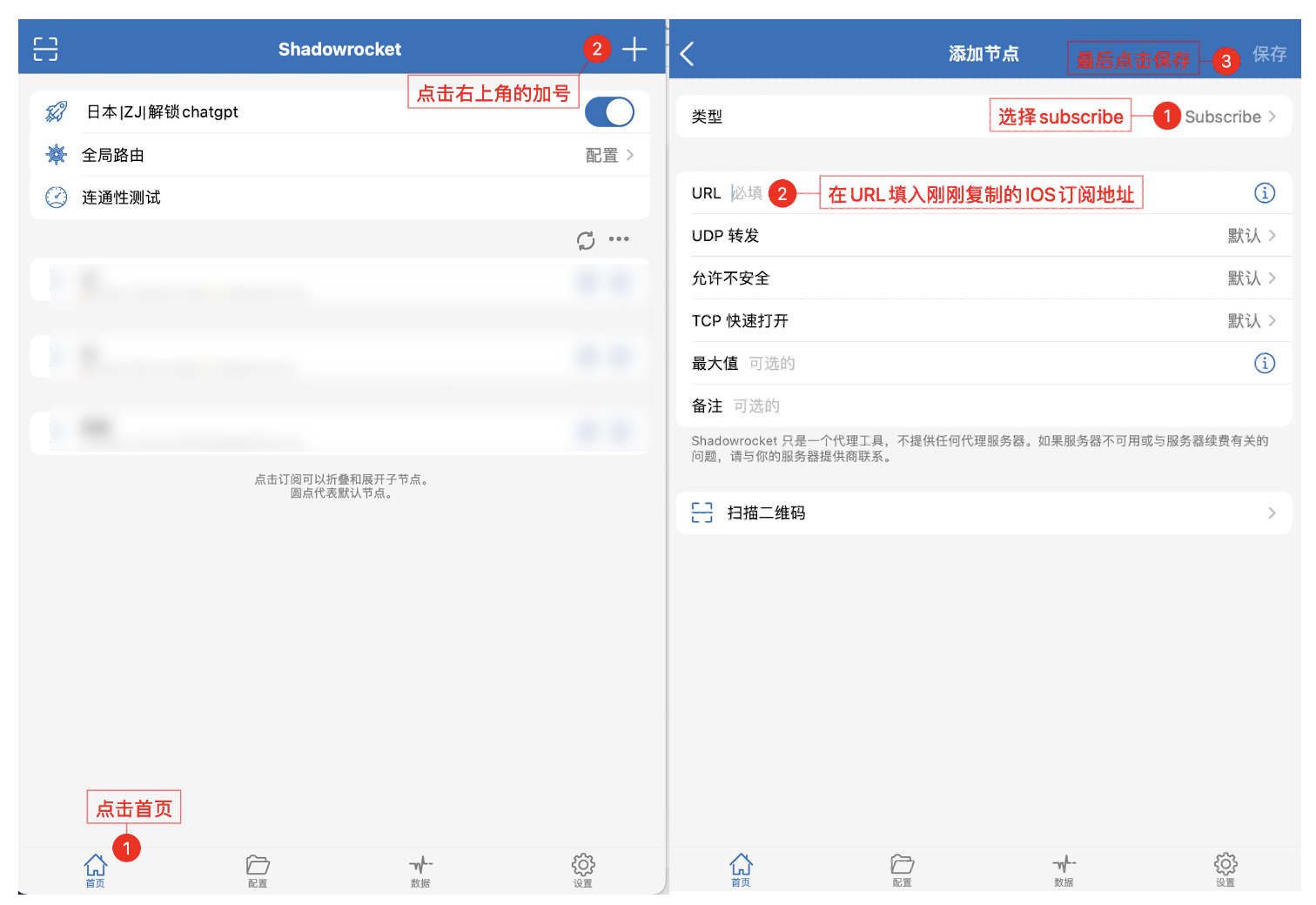Expand the UDP 转发 默认 option
Screen dimensions: 1316x905
click(984, 236)
